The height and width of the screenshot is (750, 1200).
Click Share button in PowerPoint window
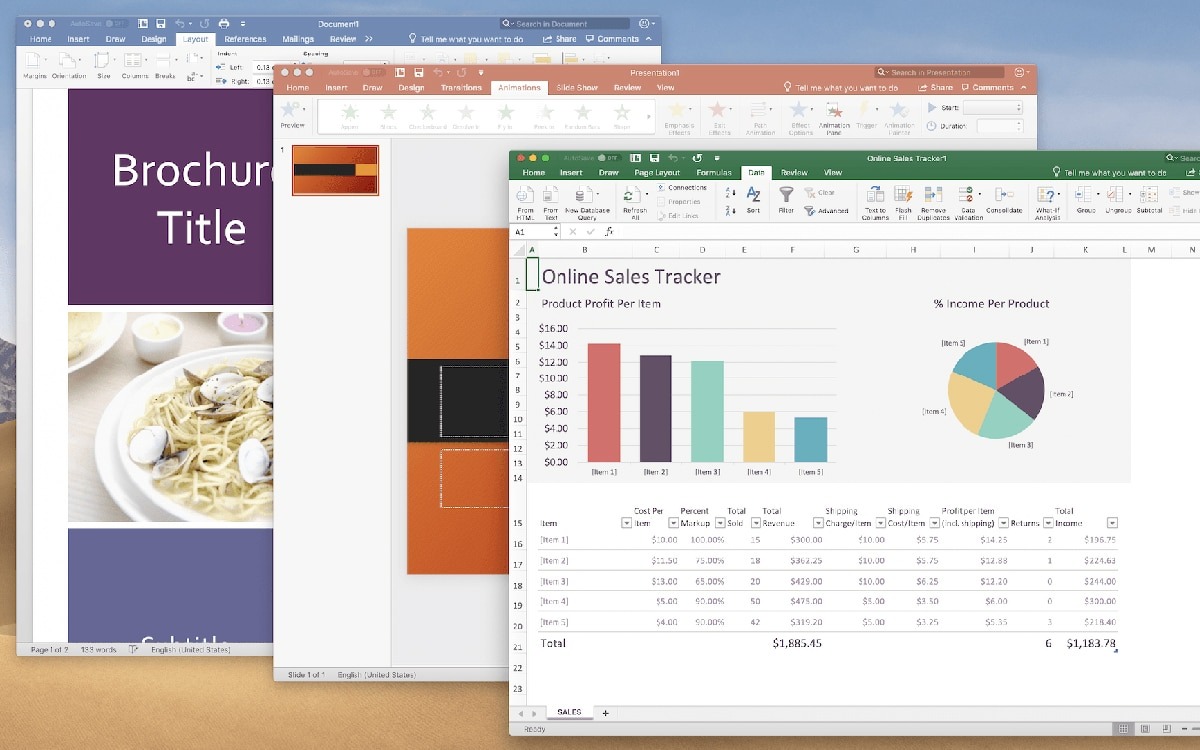click(937, 88)
